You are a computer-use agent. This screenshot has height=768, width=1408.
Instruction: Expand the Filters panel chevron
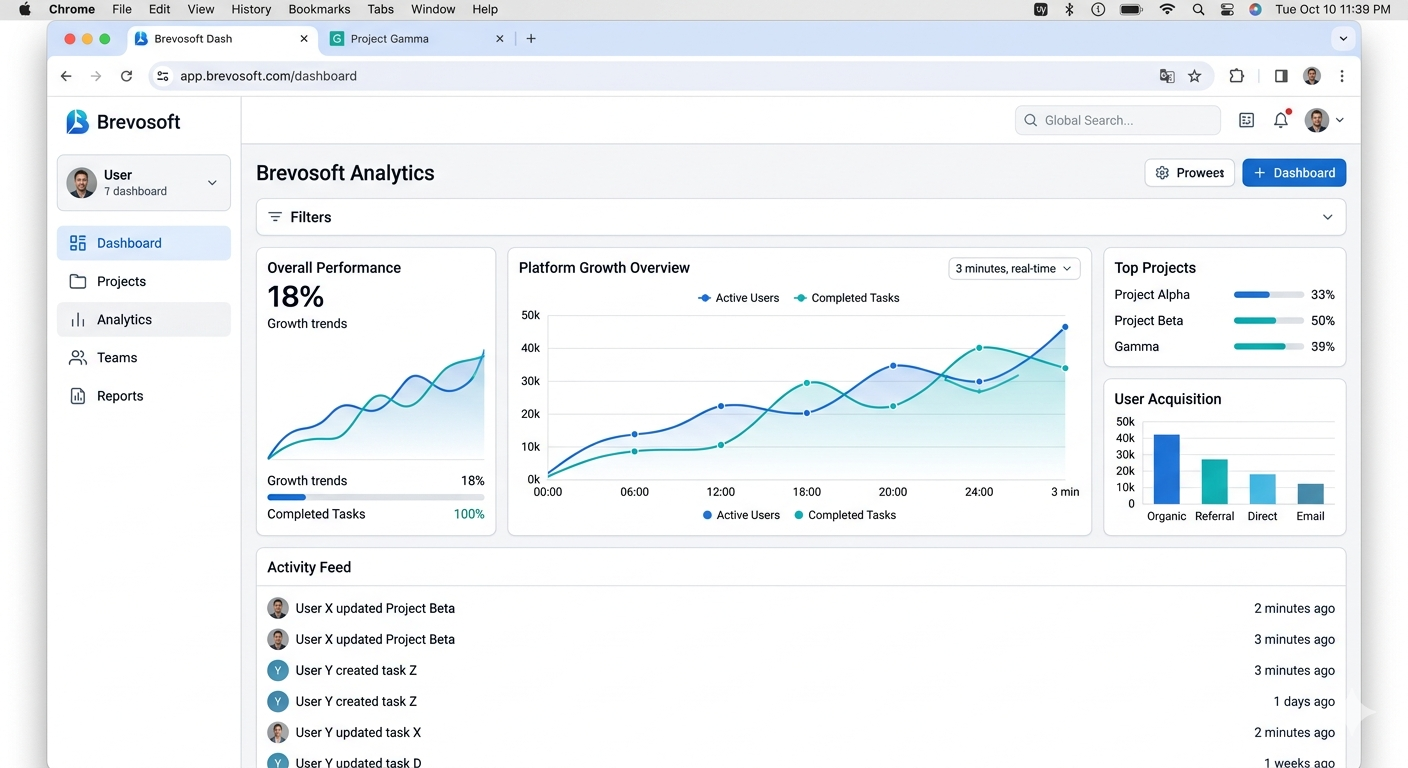click(1327, 217)
